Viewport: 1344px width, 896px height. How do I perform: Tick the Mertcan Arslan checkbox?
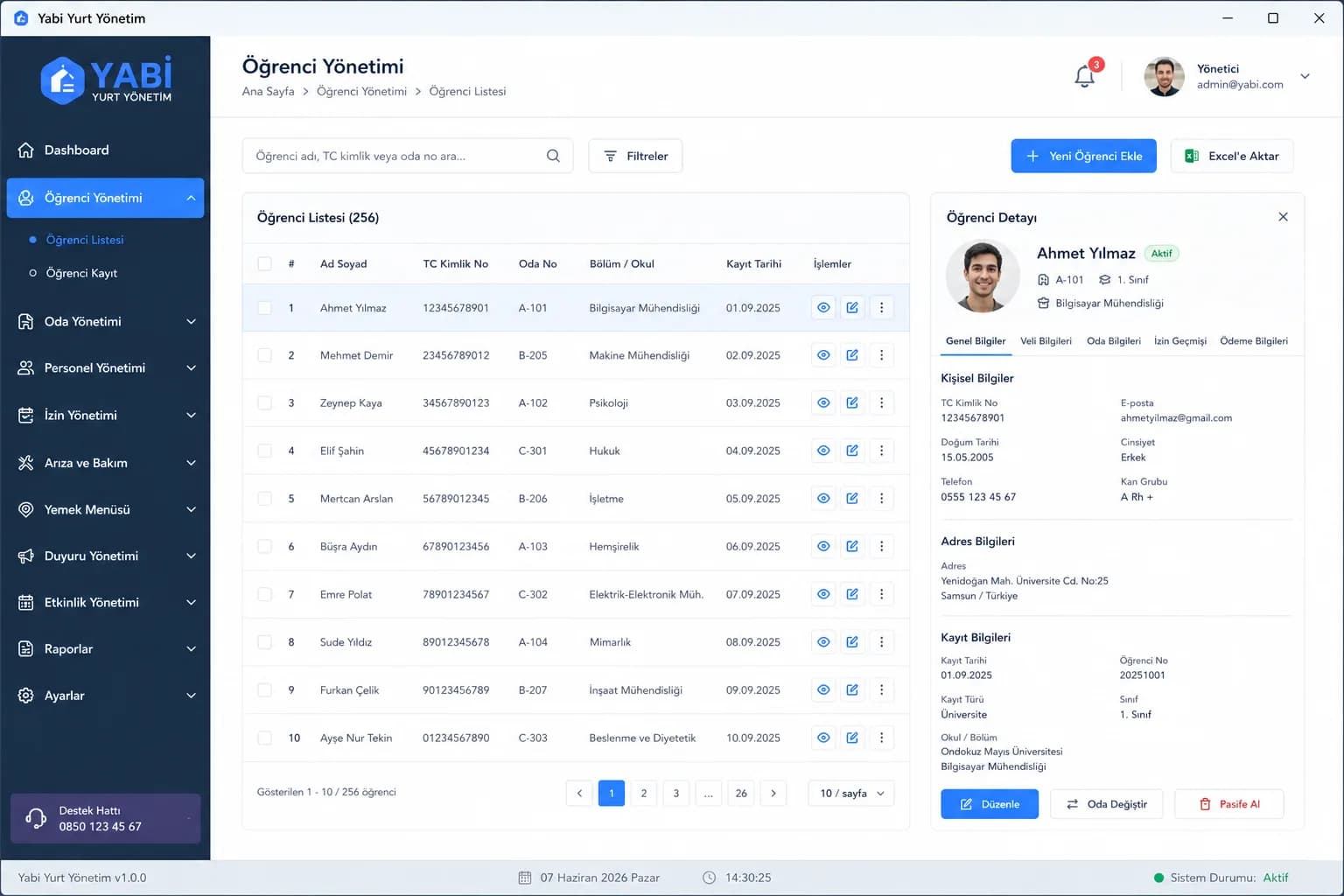[x=264, y=499]
